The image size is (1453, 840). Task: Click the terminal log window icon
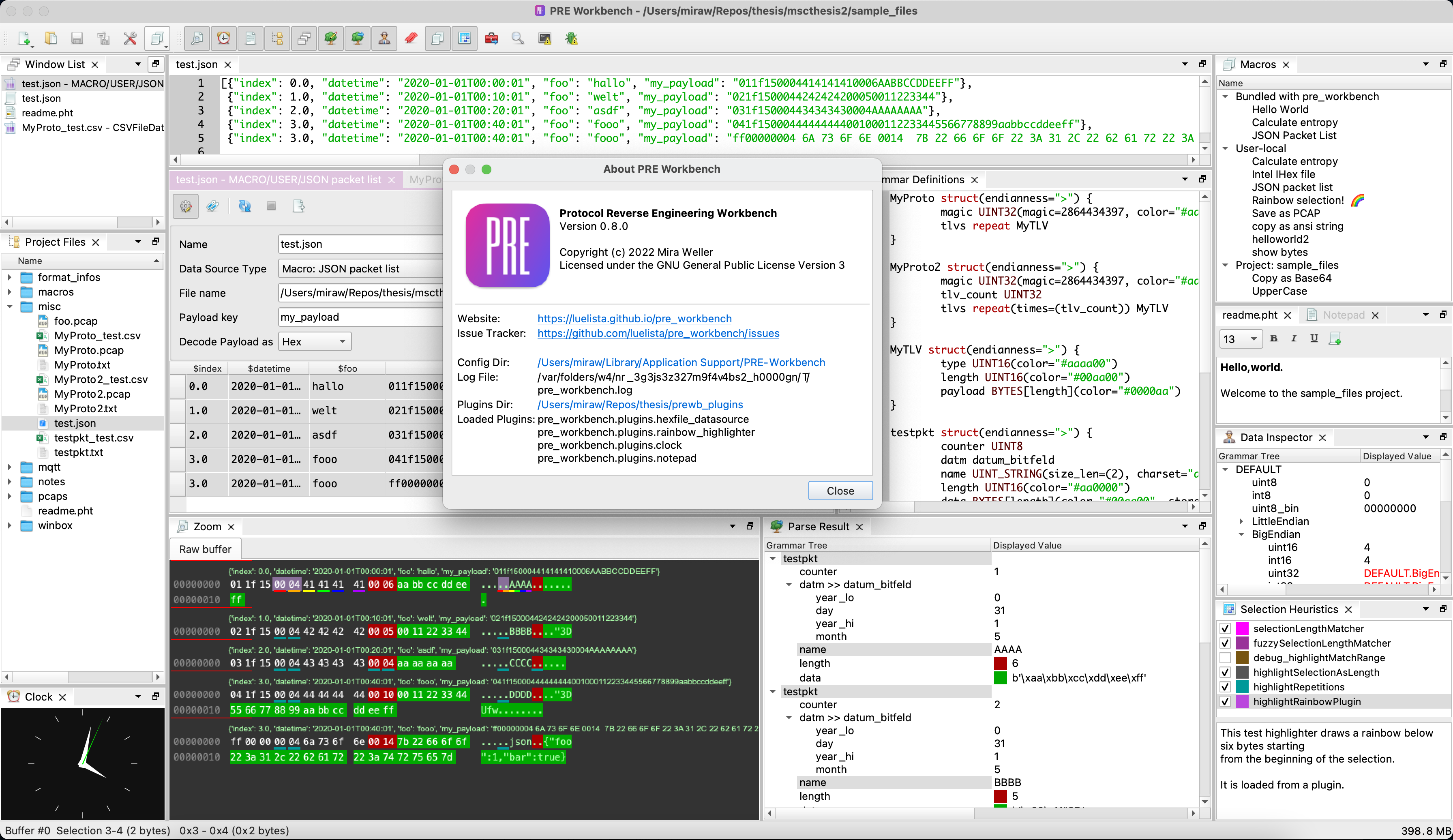tap(544, 39)
